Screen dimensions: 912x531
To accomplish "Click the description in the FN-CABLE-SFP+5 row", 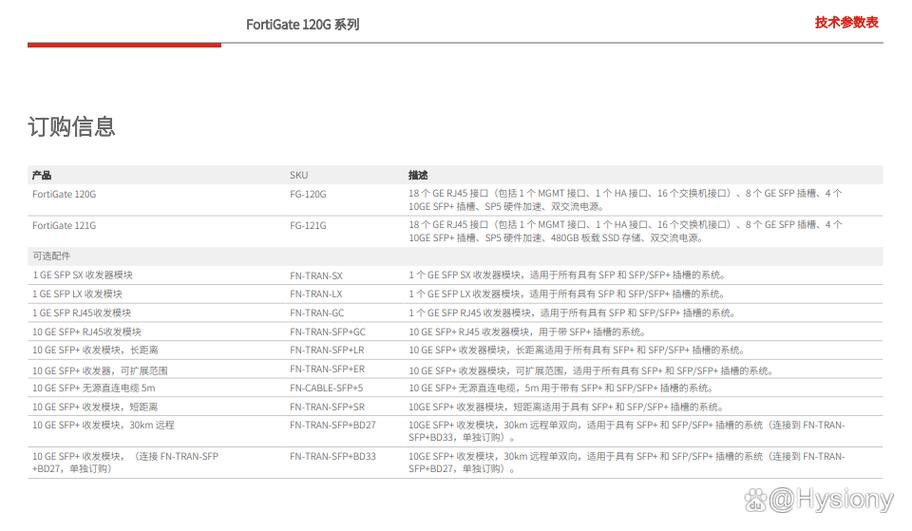I will tap(561, 388).
